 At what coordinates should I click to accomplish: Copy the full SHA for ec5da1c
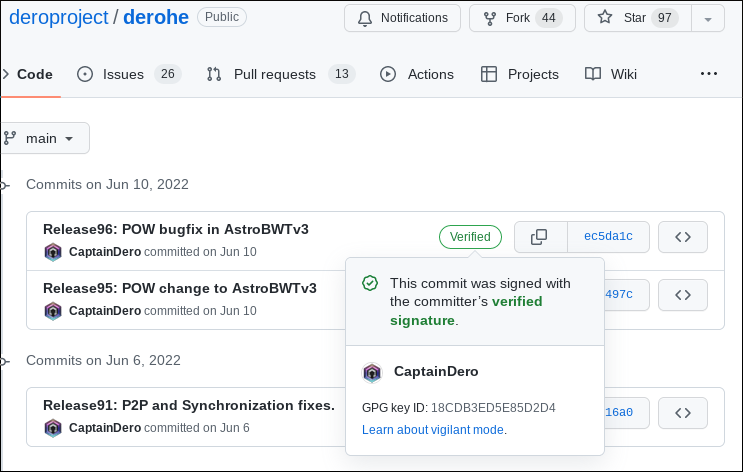pos(541,236)
